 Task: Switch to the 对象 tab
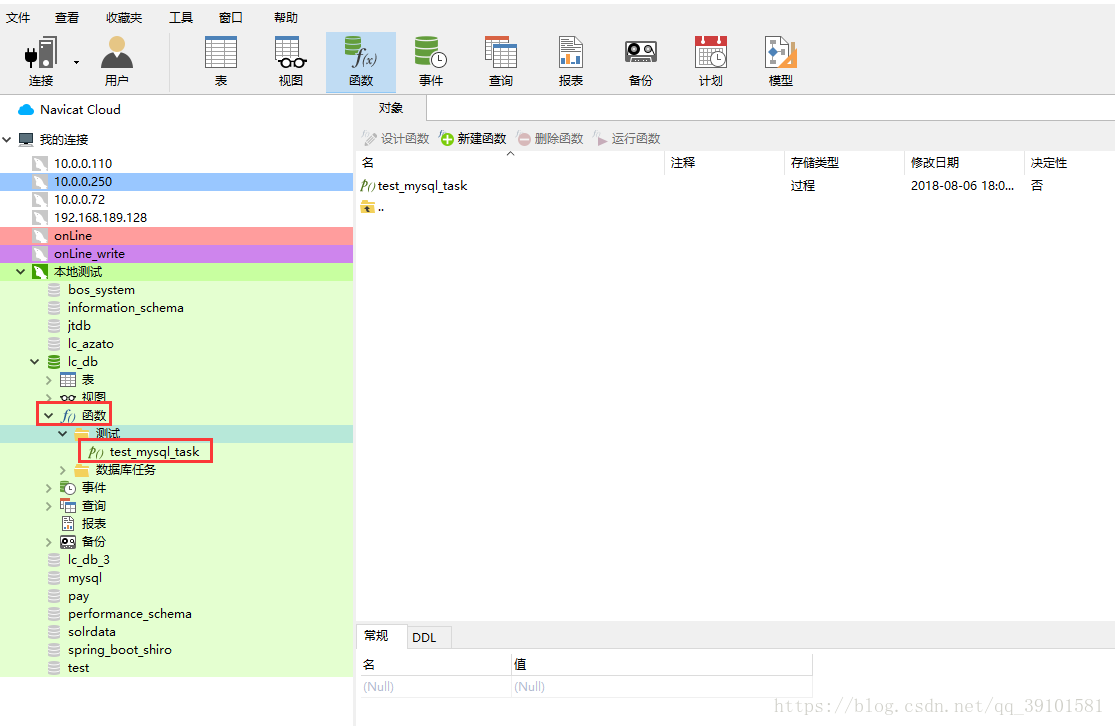click(x=390, y=108)
